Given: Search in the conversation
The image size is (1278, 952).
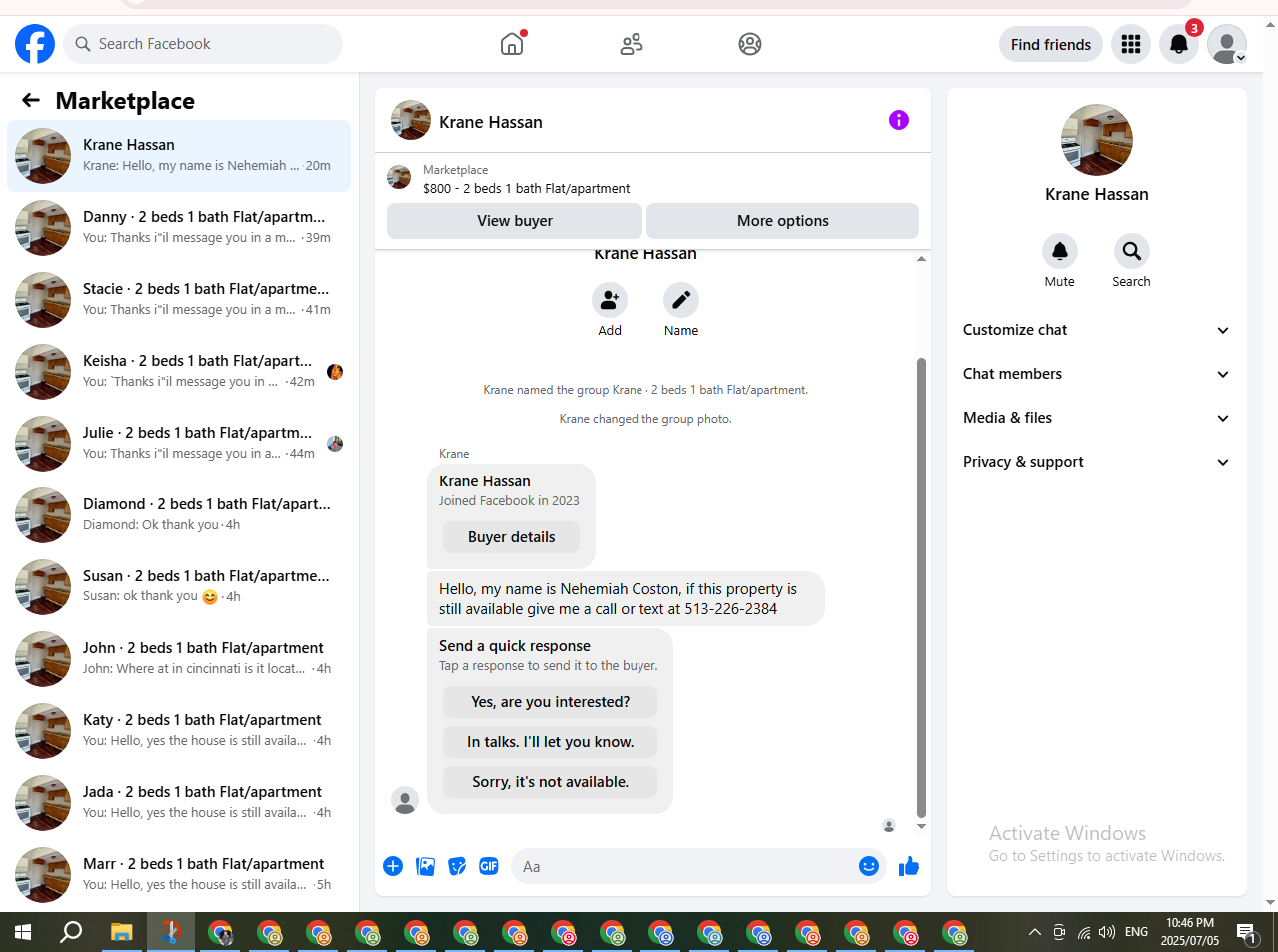Looking at the screenshot, I should 1132,251.
